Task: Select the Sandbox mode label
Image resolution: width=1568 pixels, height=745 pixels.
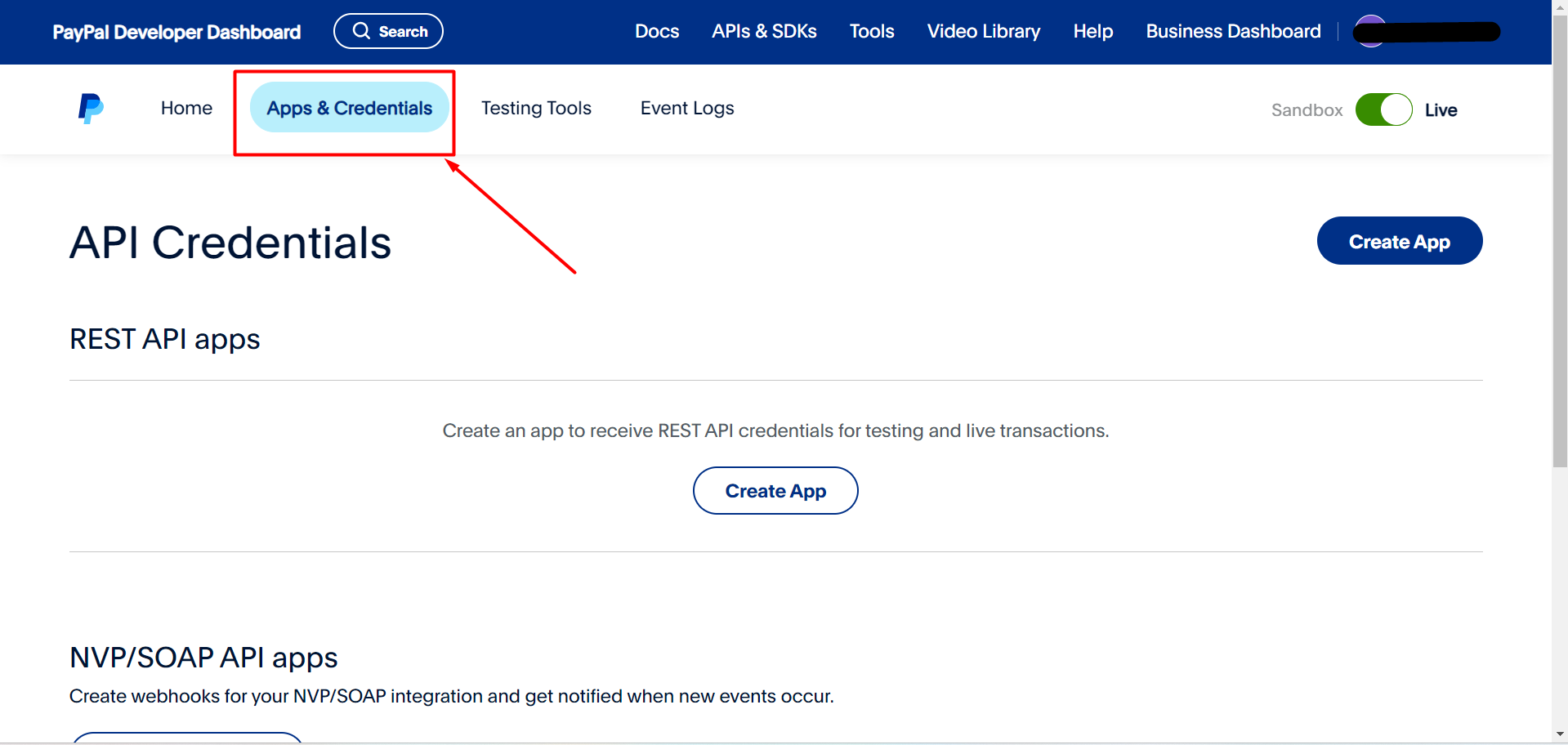Action: [1307, 110]
